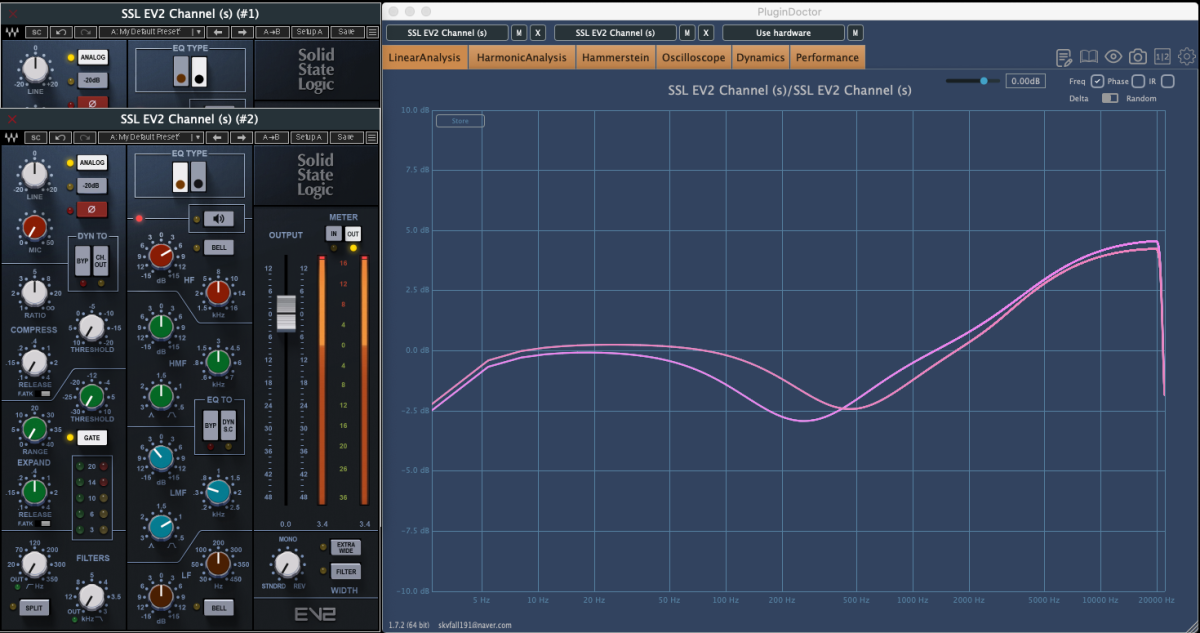Mute the Use hardware slot with M
This screenshot has height=633, width=1200.
click(855, 33)
